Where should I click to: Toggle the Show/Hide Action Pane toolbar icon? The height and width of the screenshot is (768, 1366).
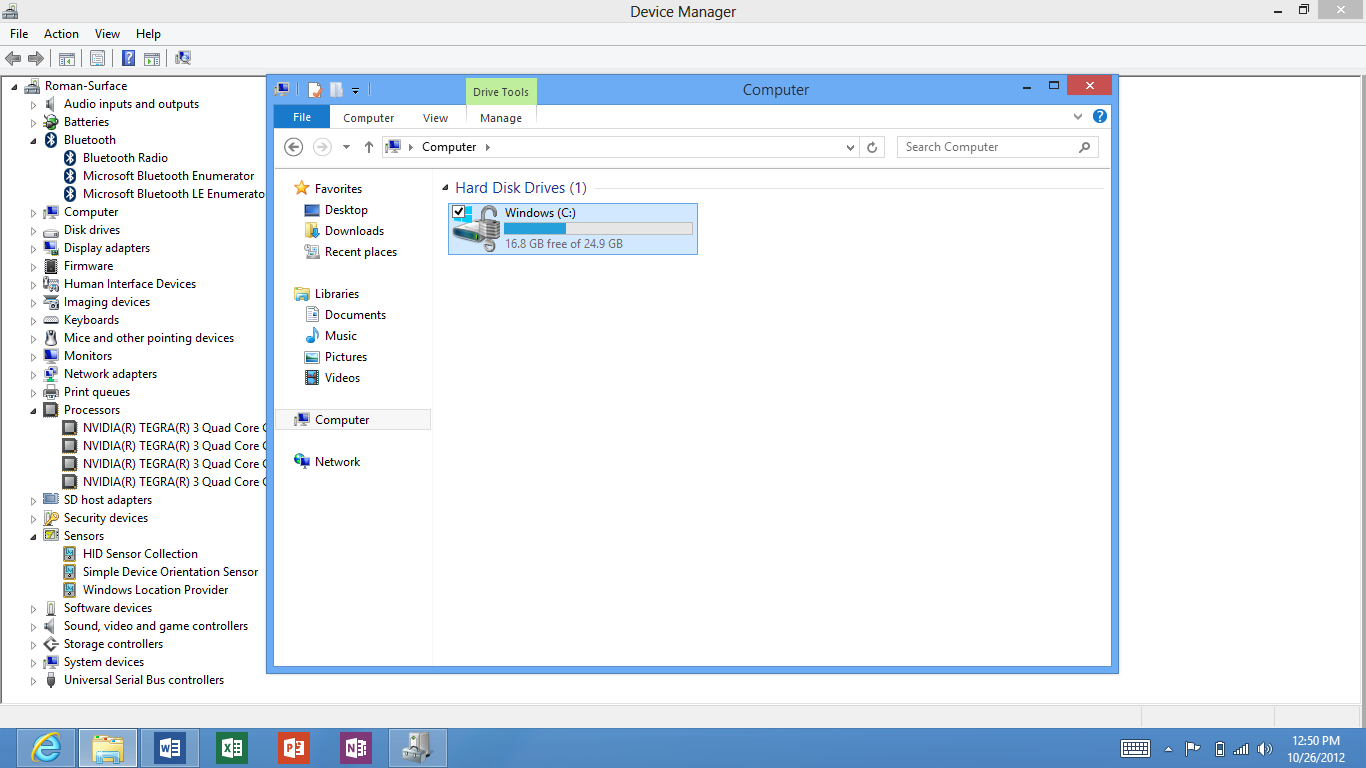pos(152,59)
